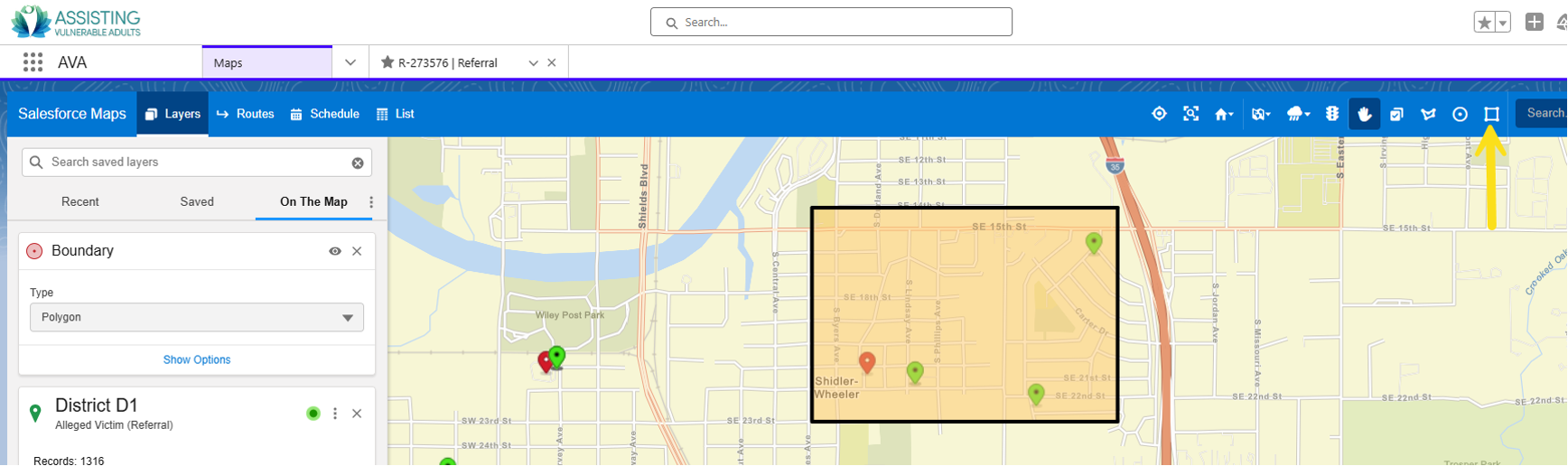Open the app launcher grid

(33, 62)
